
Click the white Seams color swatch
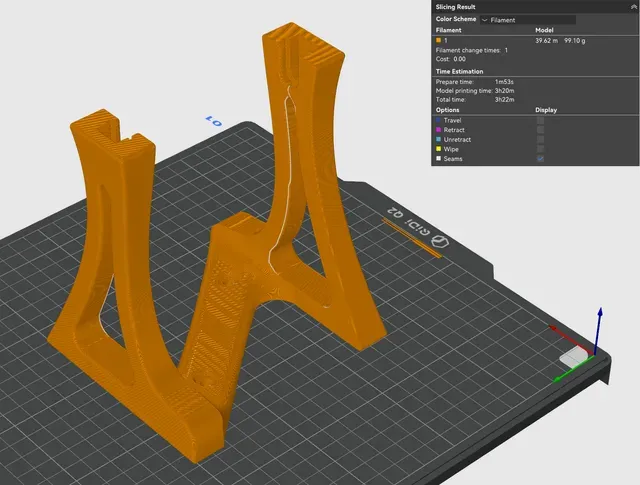click(x=438, y=158)
